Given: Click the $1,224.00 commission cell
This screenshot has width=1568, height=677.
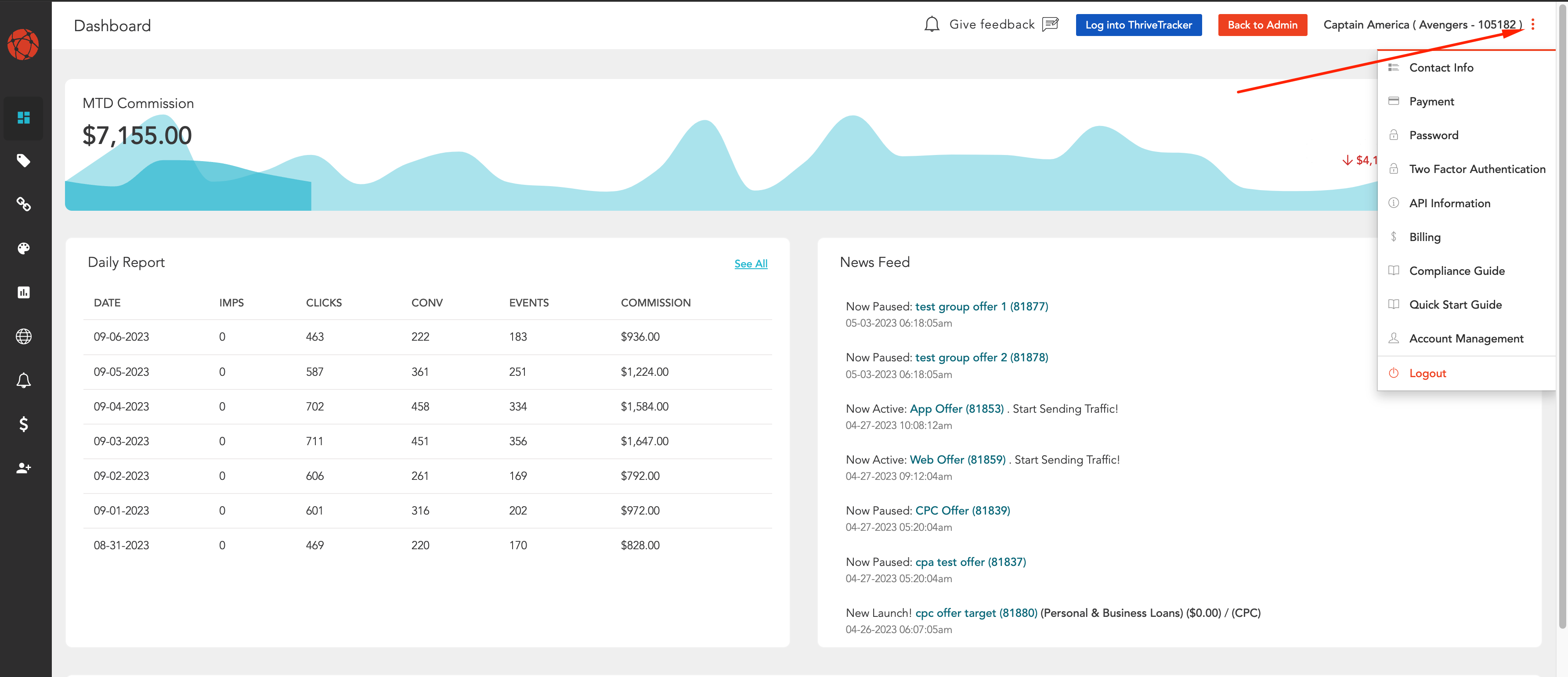Looking at the screenshot, I should click(644, 372).
